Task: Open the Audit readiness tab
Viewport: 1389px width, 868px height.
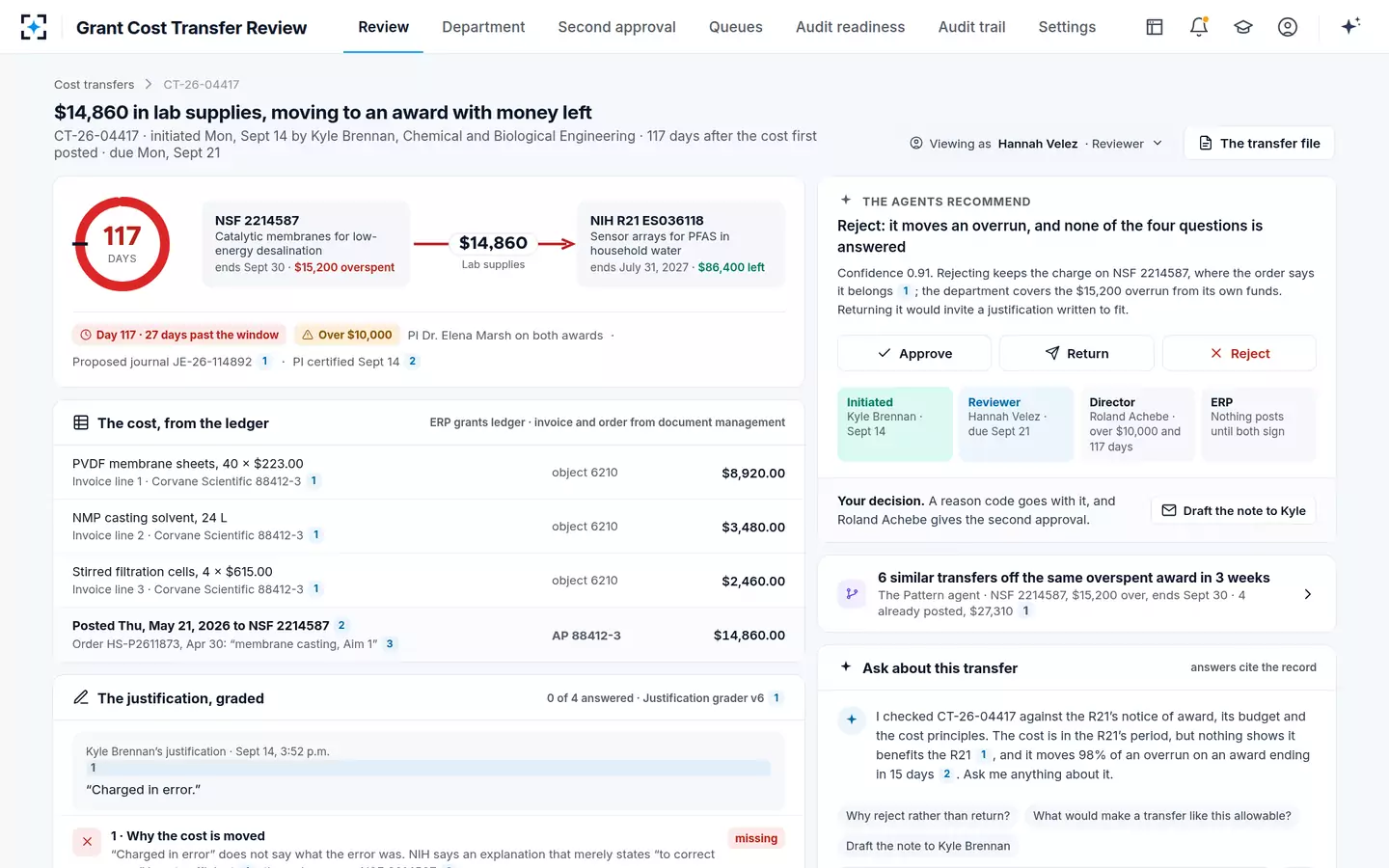Action: pos(850,27)
